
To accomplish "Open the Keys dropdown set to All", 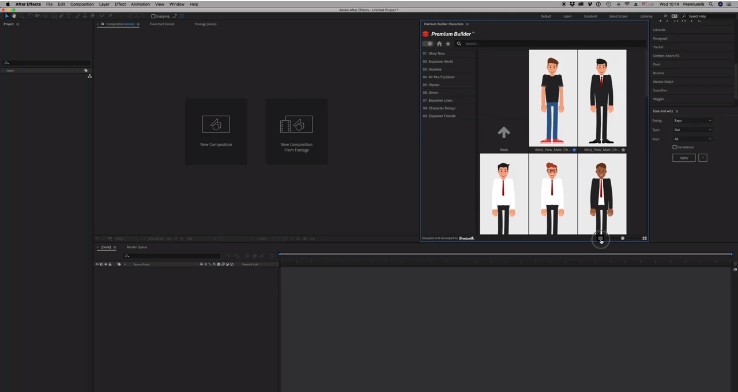I will pos(692,139).
